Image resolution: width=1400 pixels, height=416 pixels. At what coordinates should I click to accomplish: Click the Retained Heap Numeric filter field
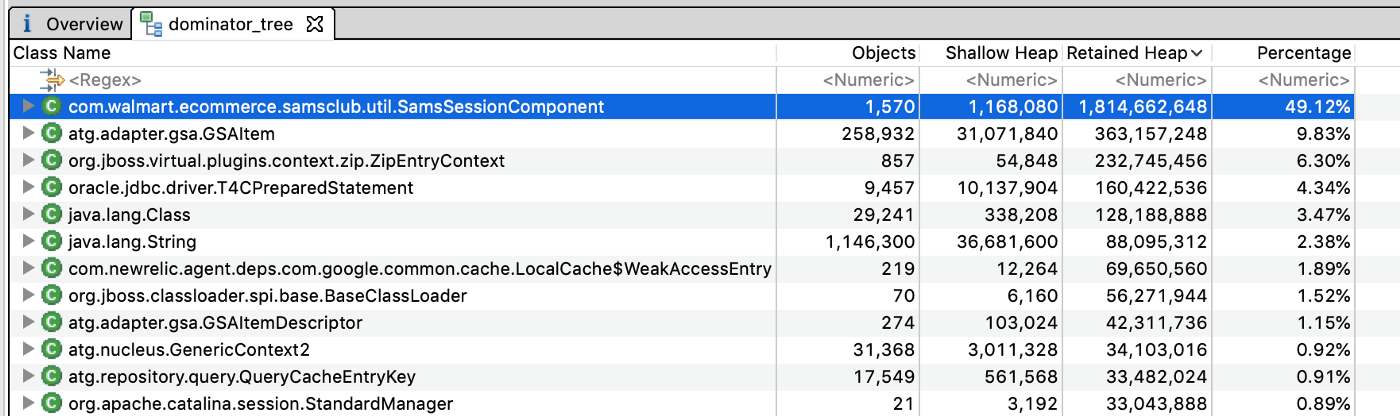tap(1160, 80)
